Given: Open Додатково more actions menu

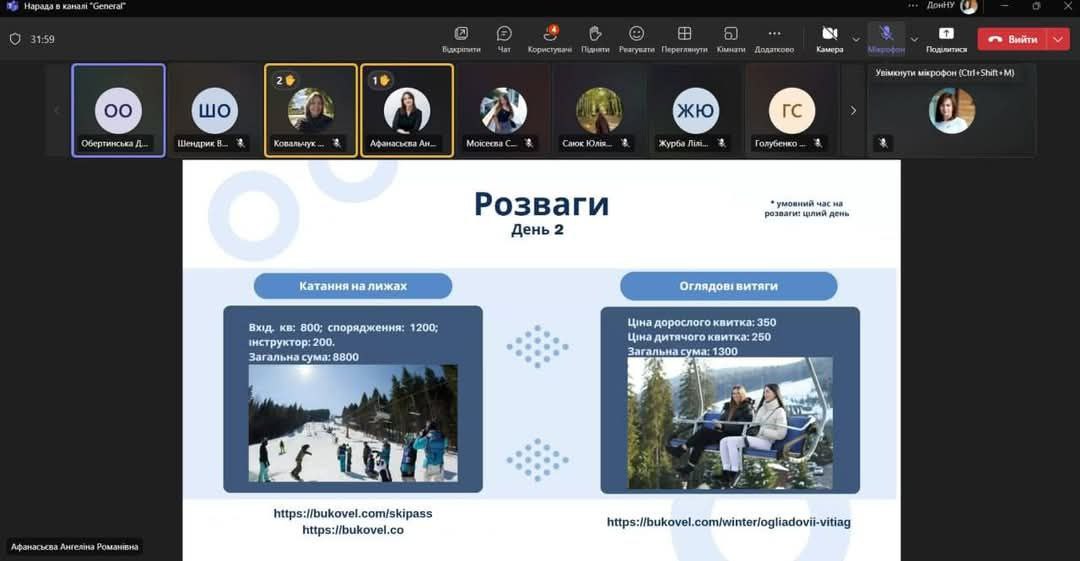Looking at the screenshot, I should (x=774, y=39).
